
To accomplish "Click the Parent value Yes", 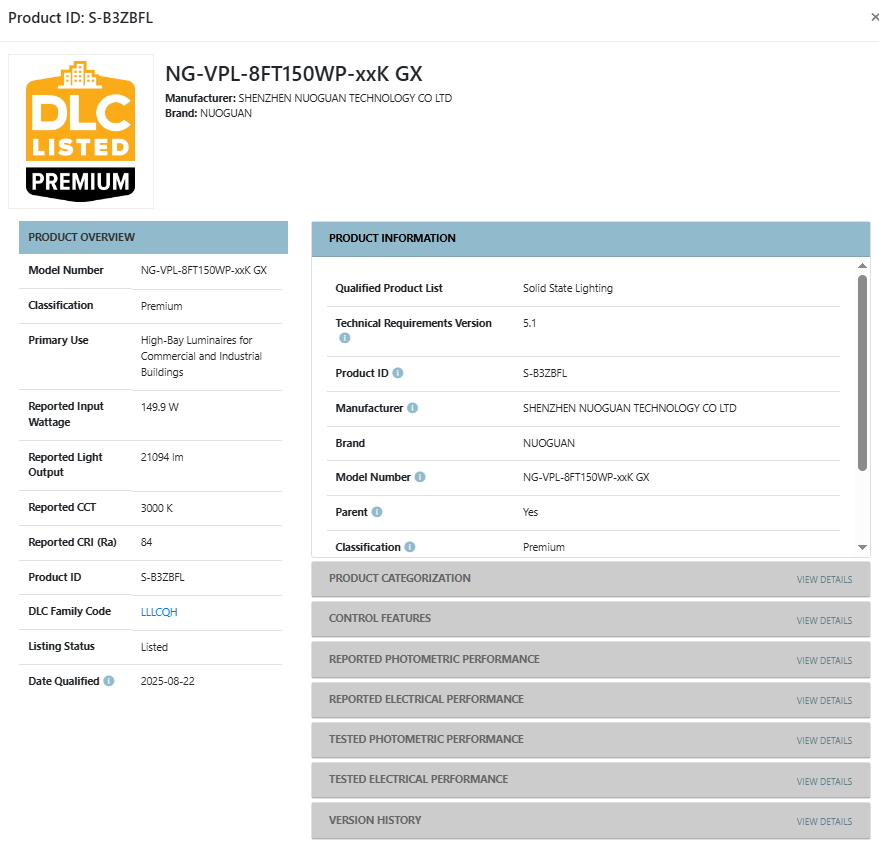I will point(530,512).
